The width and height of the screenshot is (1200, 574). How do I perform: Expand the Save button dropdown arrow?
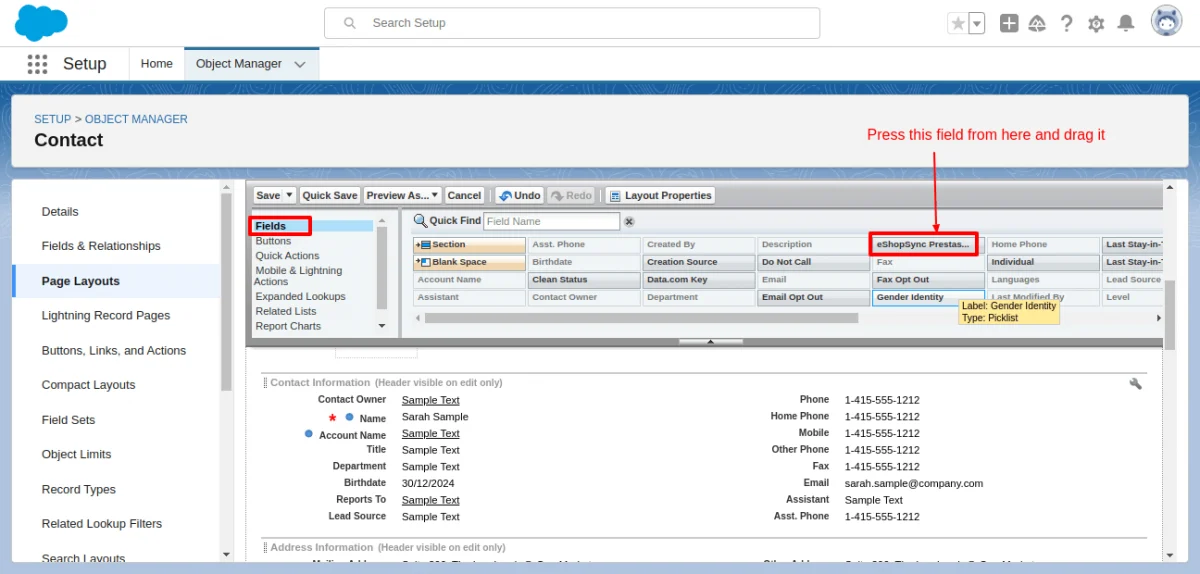click(290, 196)
